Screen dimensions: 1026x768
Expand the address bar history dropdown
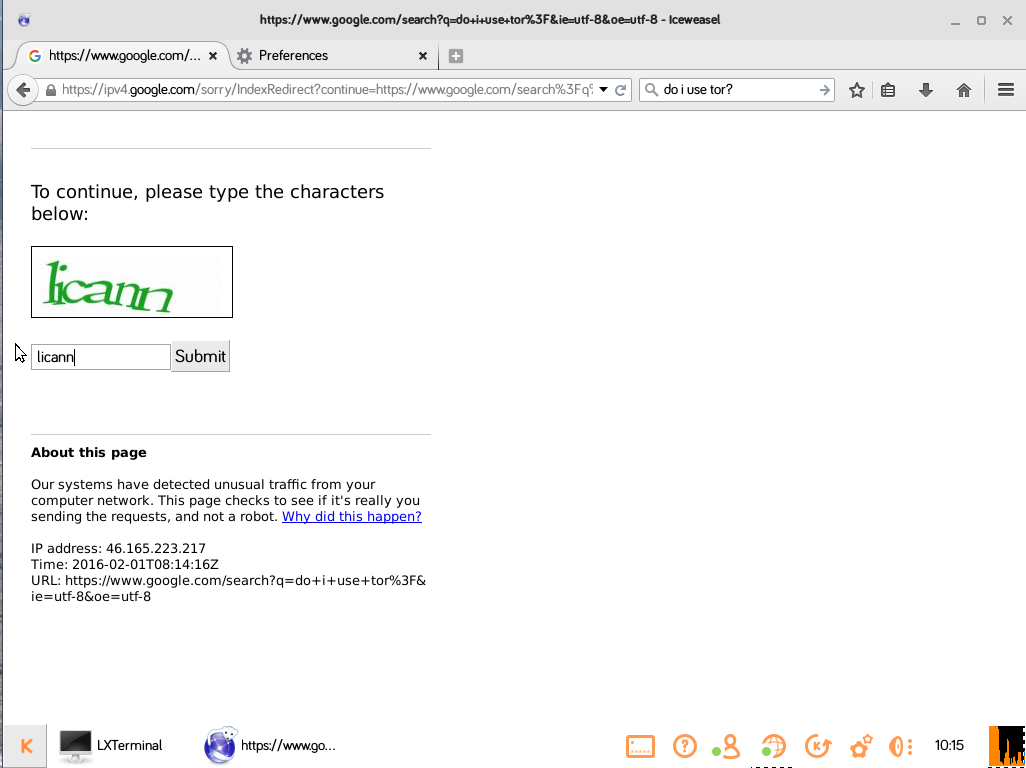[x=604, y=89]
